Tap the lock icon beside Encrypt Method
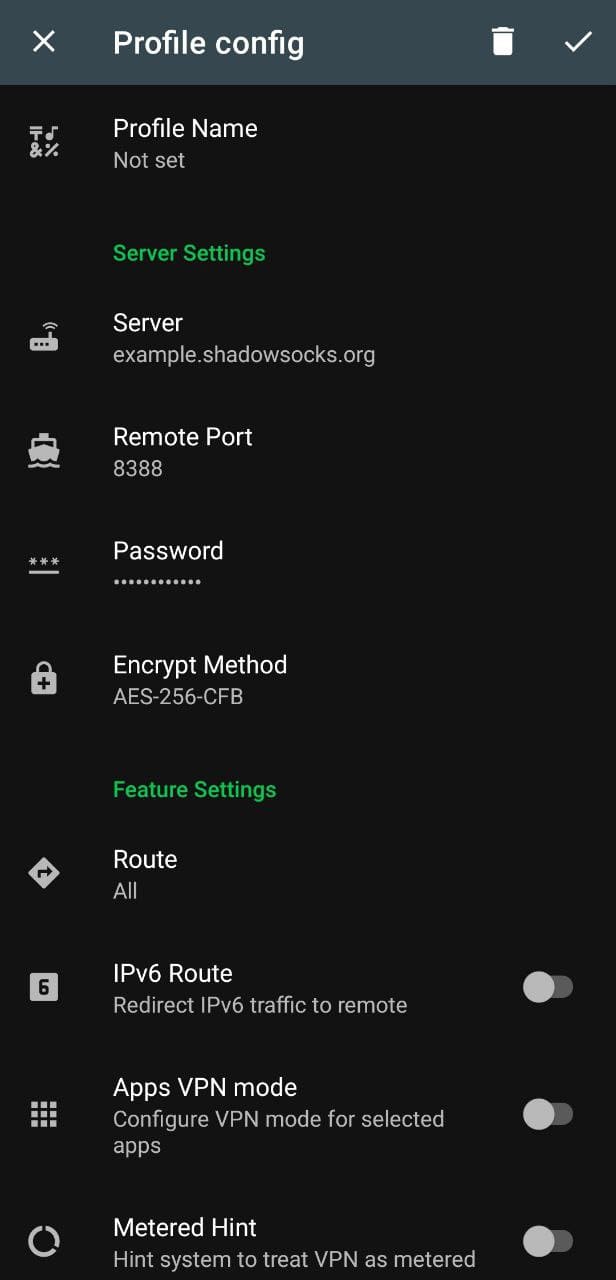Viewport: 616px width, 1280px height. [44, 680]
